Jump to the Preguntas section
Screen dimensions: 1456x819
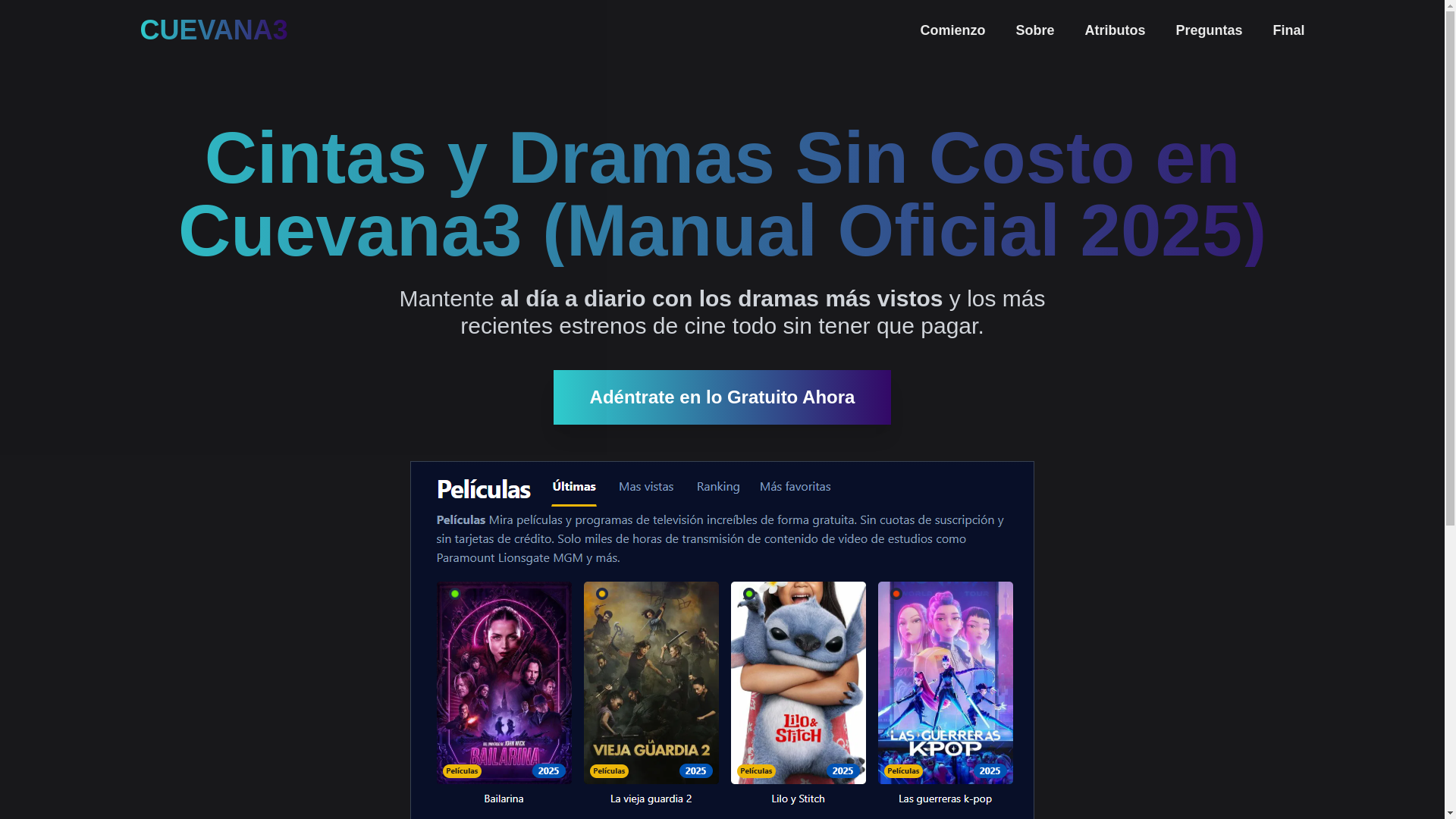click(x=1209, y=30)
